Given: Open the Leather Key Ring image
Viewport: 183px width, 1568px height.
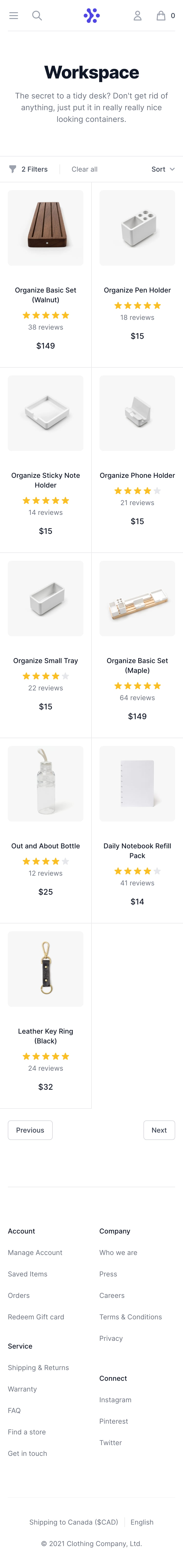Looking at the screenshot, I should click(46, 969).
